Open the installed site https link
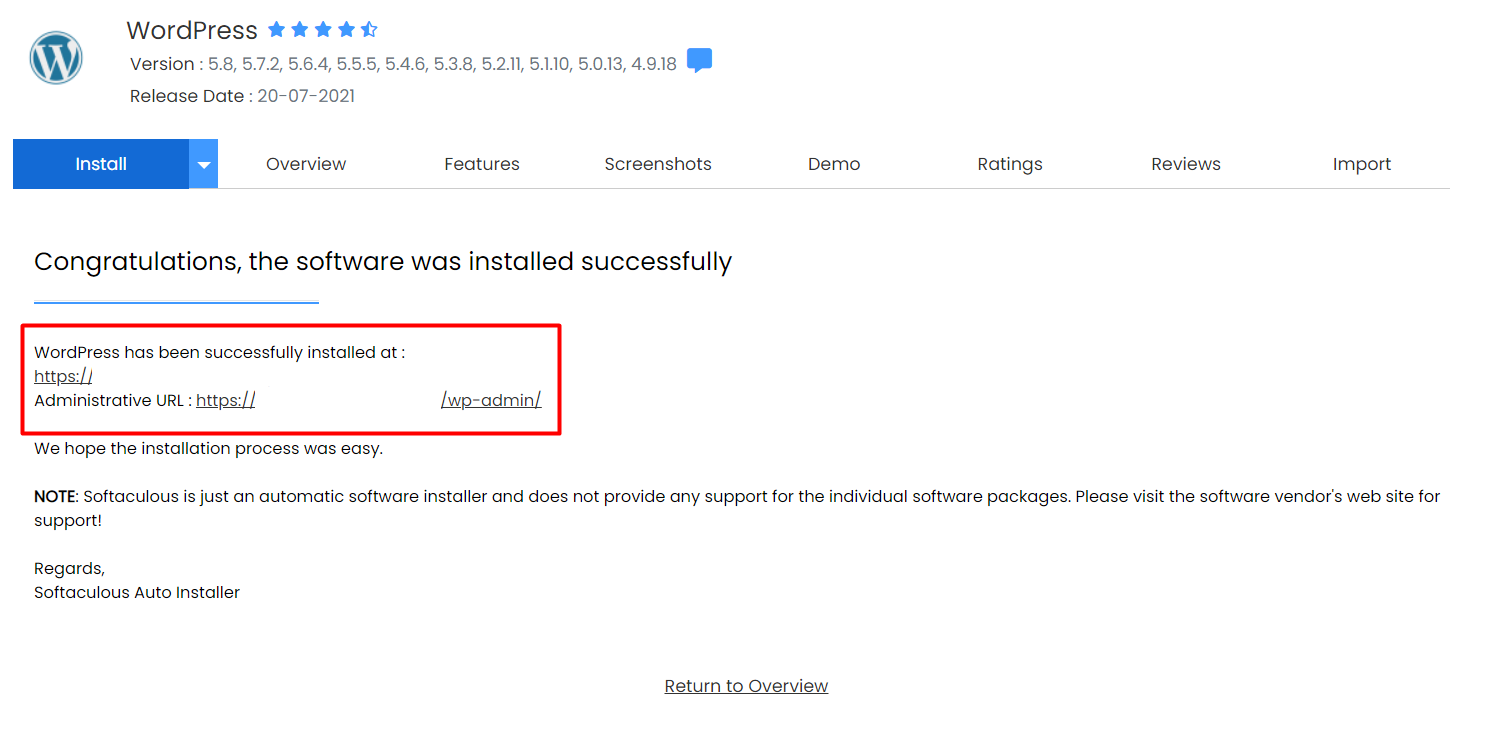Image resolution: width=1490 pixels, height=729 pixels. pyautogui.click(x=63, y=377)
